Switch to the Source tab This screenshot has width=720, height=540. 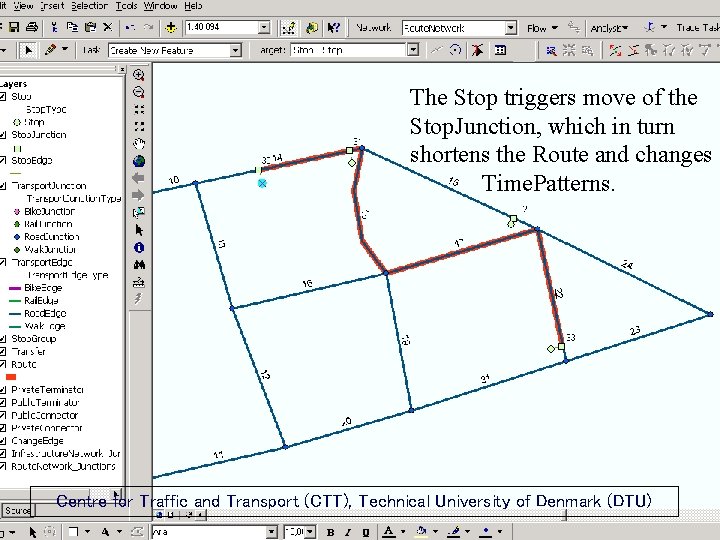17,511
